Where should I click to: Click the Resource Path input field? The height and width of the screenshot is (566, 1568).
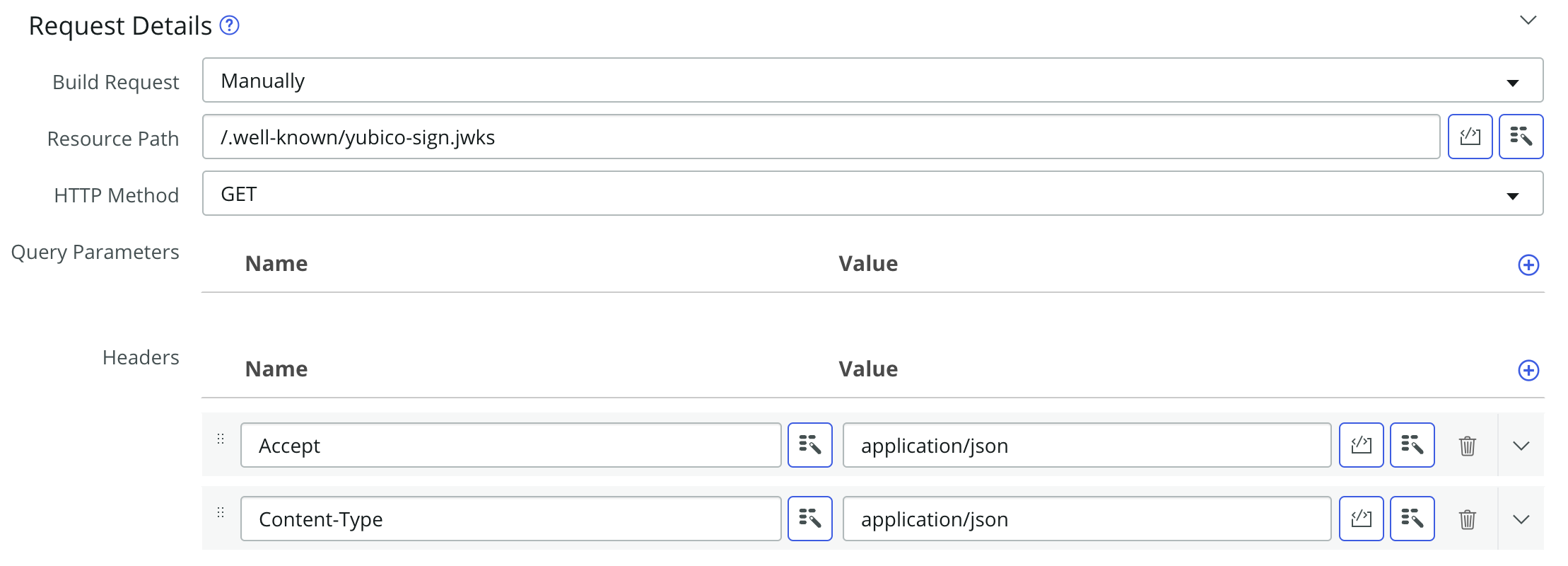(820, 137)
